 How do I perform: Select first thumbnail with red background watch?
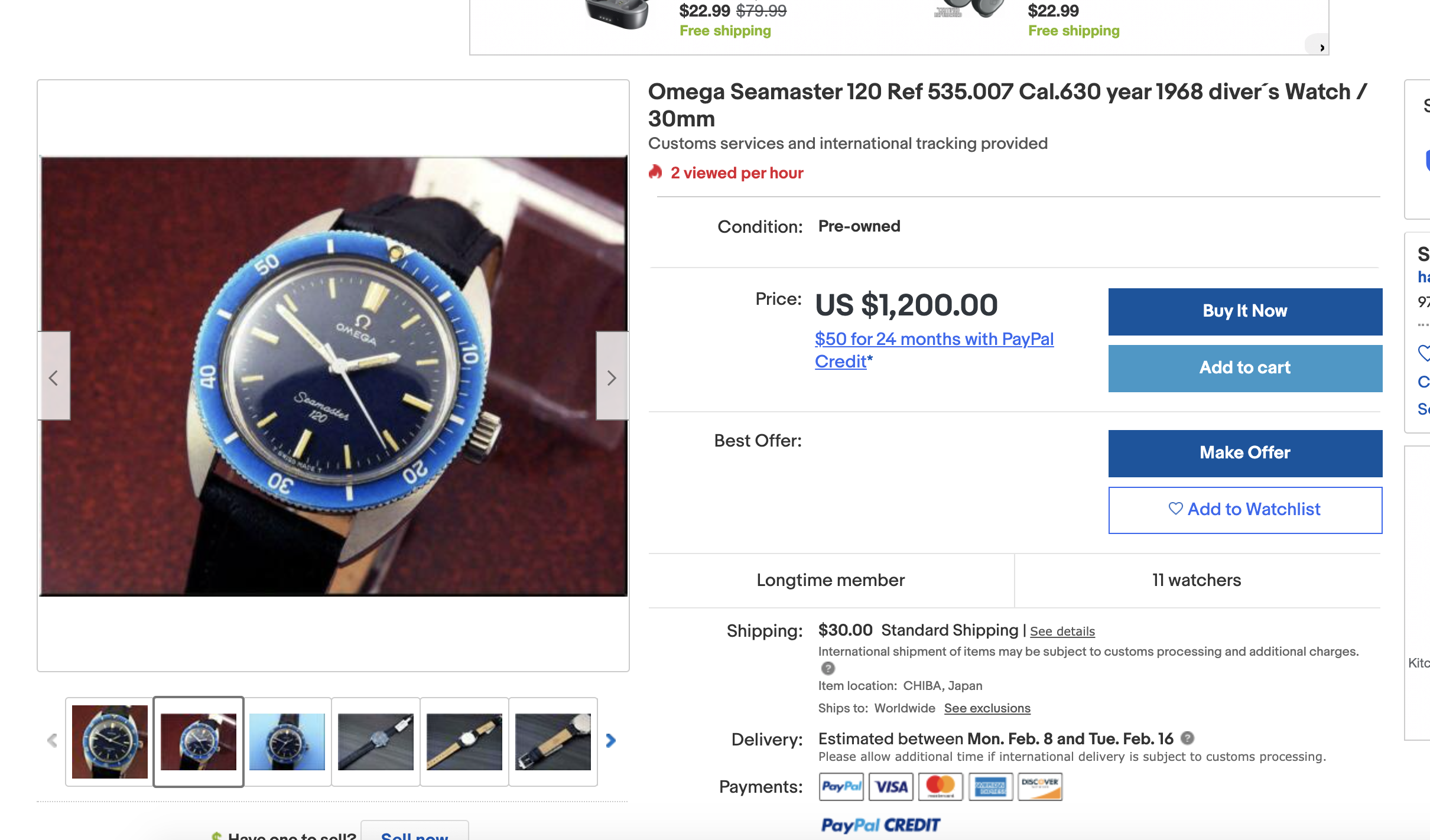(x=110, y=741)
